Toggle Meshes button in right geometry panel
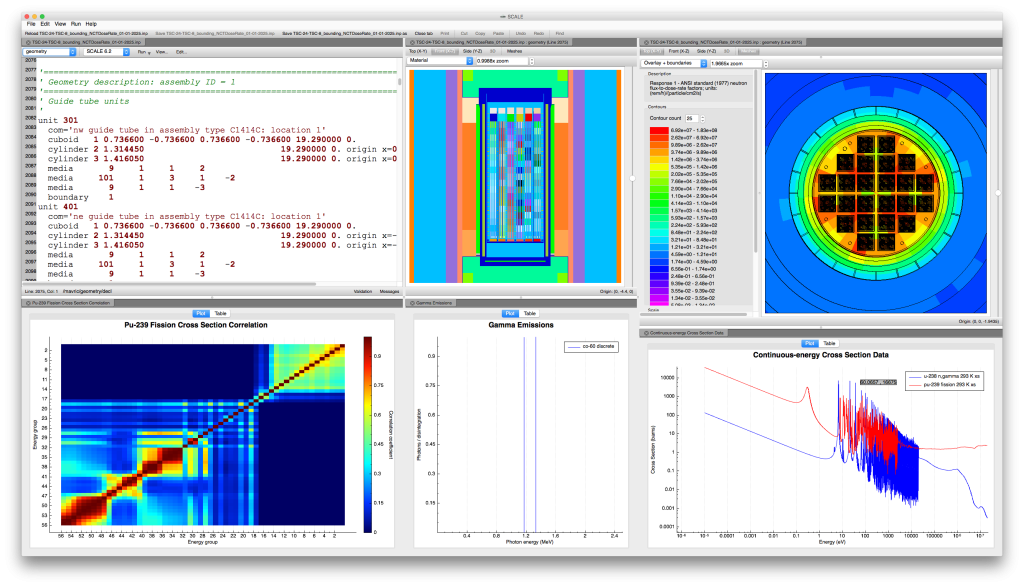Image resolution: width=1024 pixels, height=587 pixels. pyautogui.click(x=749, y=51)
